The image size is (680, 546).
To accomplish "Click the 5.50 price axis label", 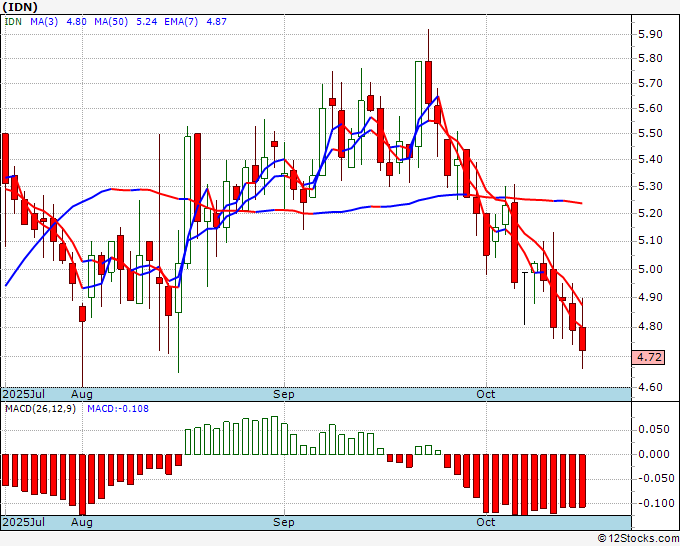I will (651, 133).
